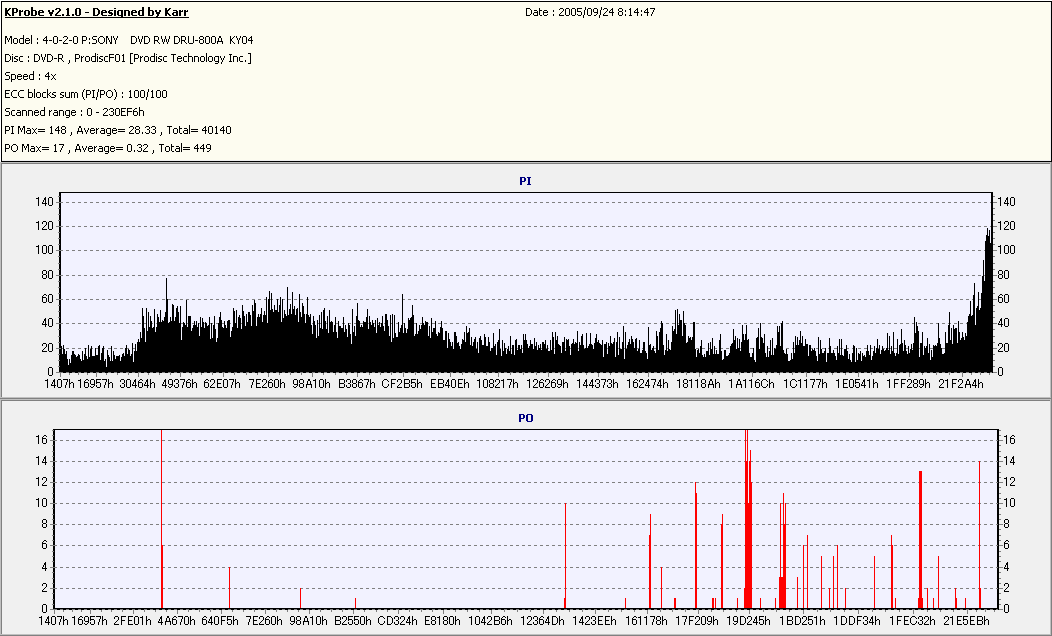The image size is (1052, 636).
Task: Click the CF2B5h label on PI axis
Action: click(x=402, y=384)
